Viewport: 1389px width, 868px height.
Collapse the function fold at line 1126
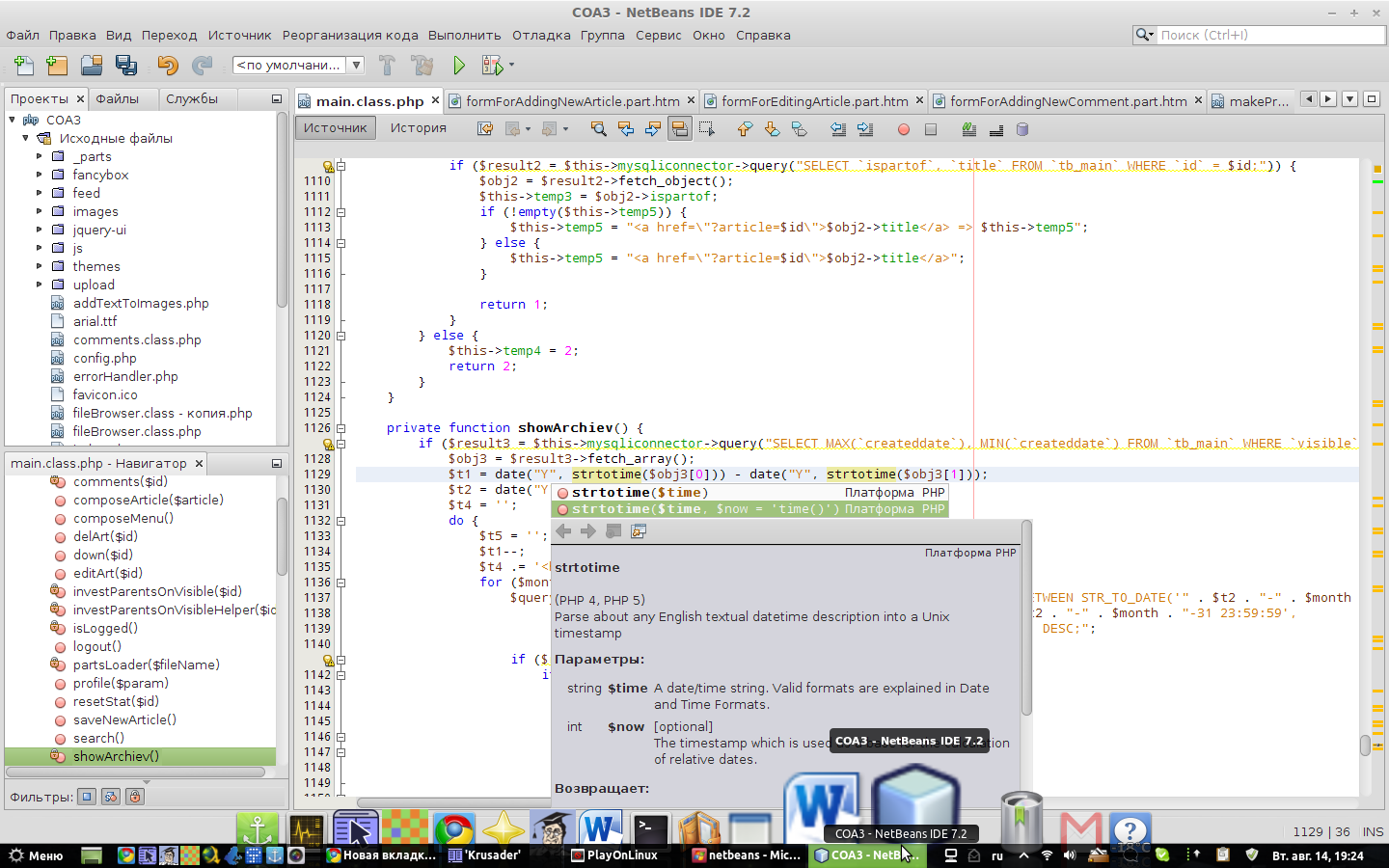[x=341, y=428]
